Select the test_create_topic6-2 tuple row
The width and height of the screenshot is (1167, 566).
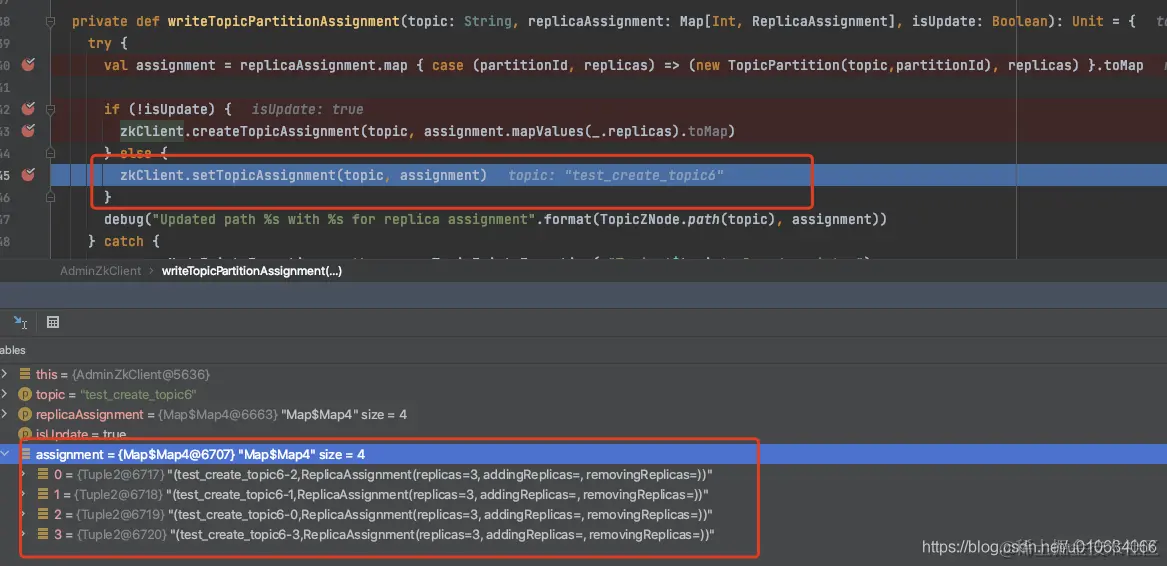[584, 474]
